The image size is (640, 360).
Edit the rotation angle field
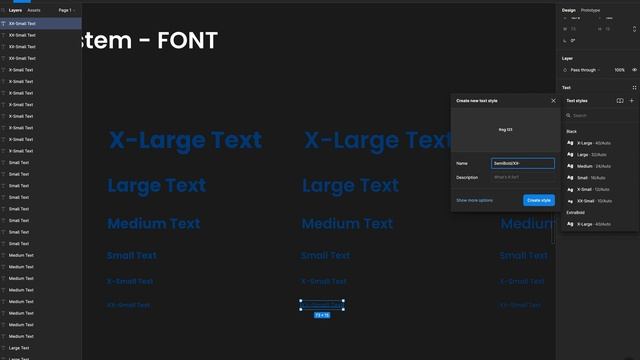[573, 41]
